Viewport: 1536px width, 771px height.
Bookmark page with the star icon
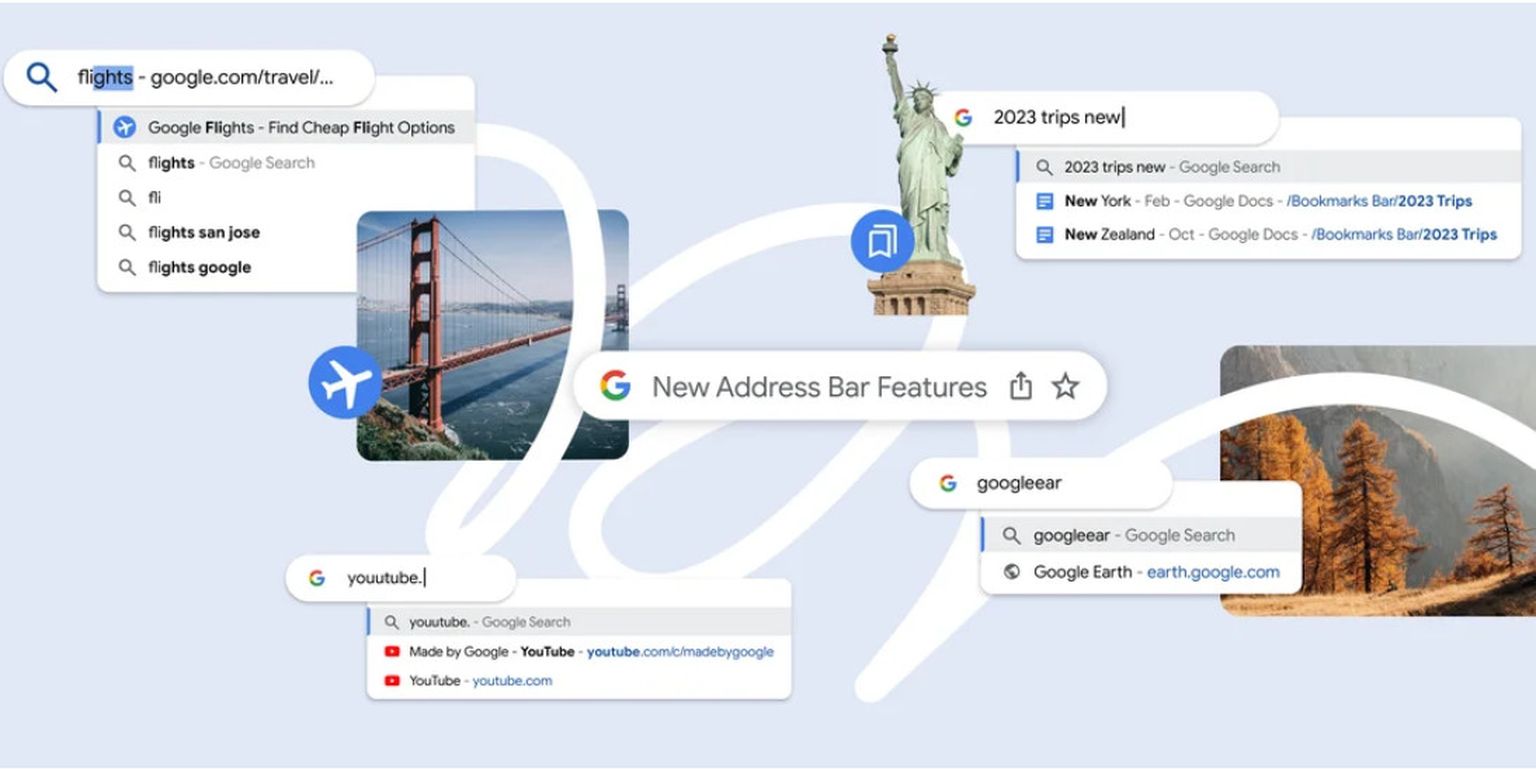1066,386
